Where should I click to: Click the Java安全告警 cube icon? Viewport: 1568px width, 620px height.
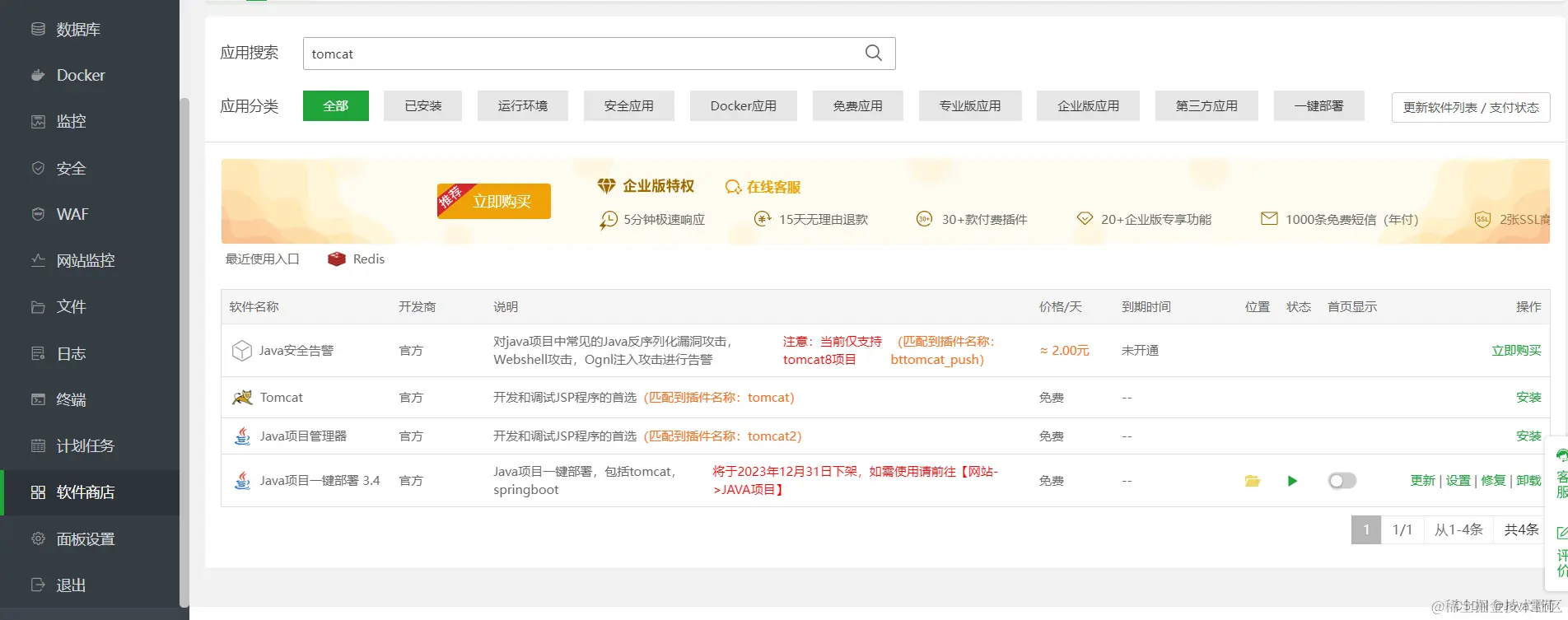[x=241, y=351]
